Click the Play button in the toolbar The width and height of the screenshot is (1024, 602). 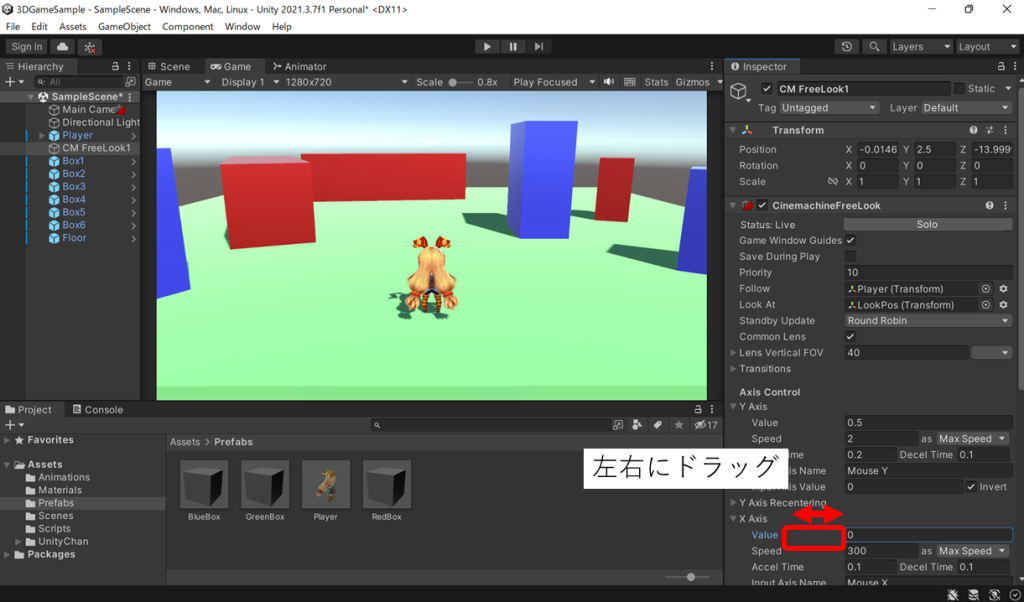[487, 46]
